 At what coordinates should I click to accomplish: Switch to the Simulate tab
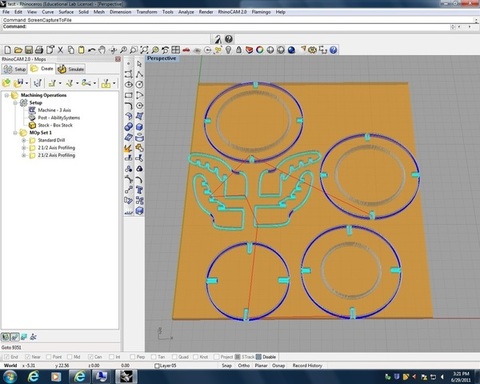coord(71,69)
